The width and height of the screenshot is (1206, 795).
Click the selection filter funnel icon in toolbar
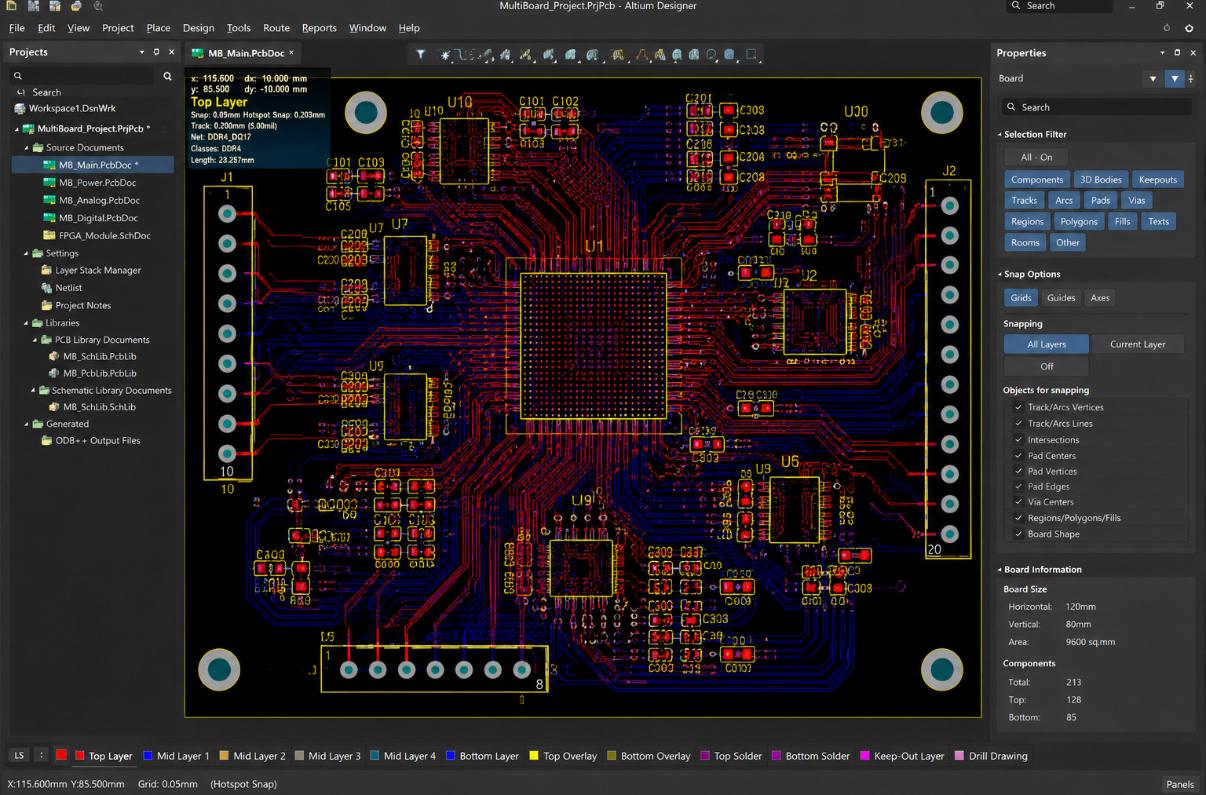click(421, 54)
